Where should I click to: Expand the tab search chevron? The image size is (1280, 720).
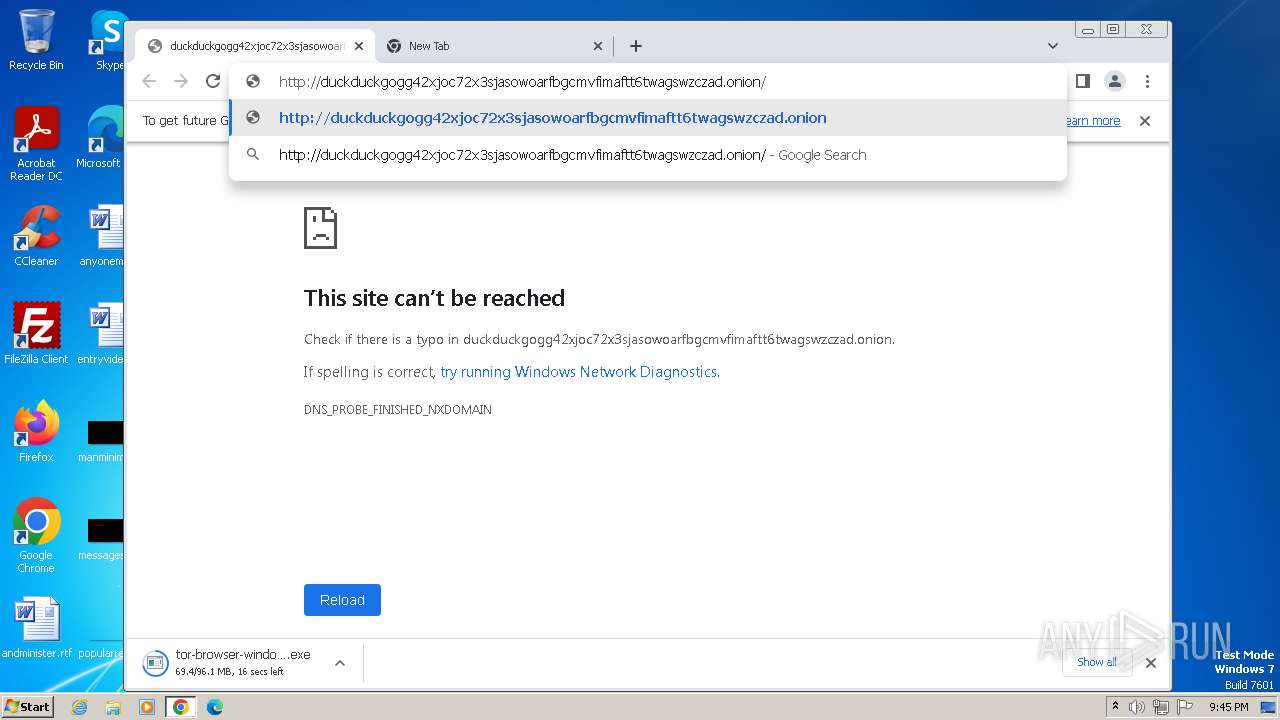click(1053, 46)
